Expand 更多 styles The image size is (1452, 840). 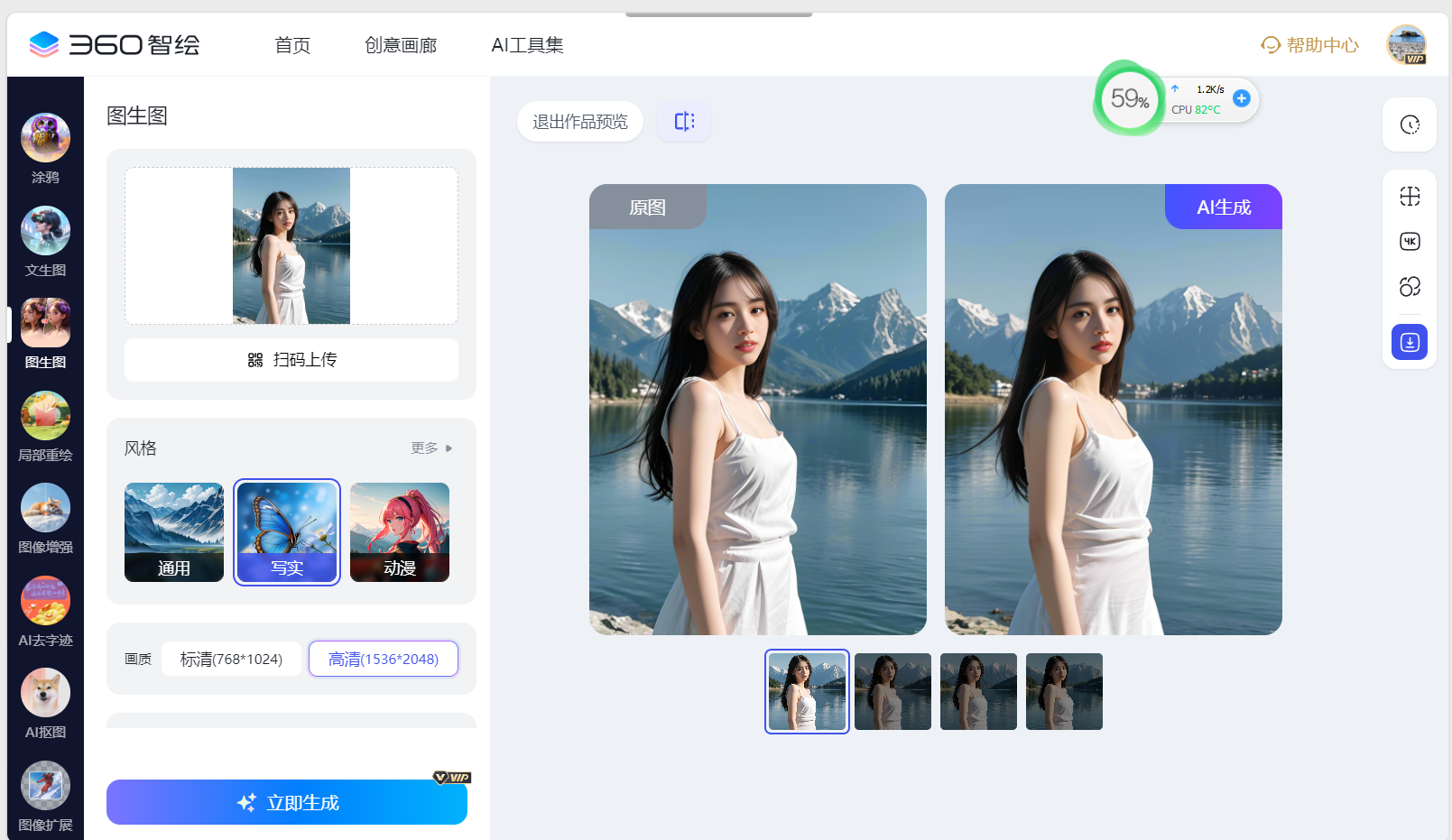(x=431, y=448)
